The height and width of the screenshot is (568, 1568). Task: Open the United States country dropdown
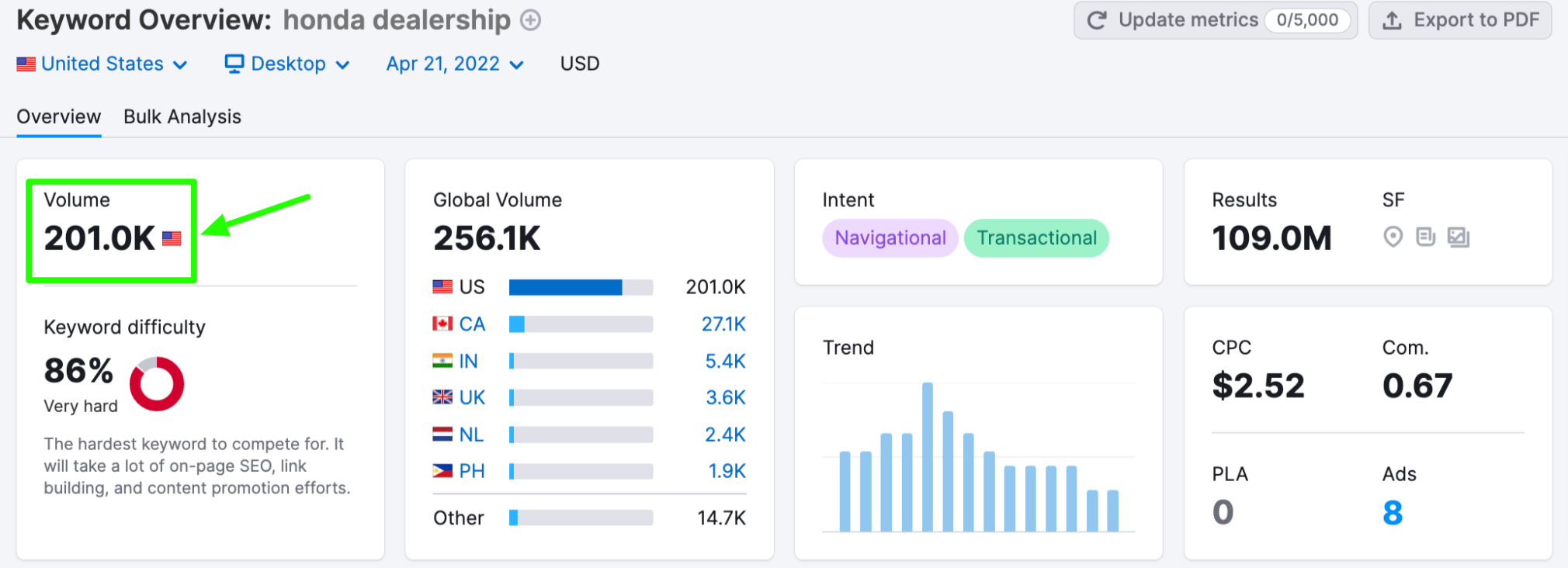(102, 64)
